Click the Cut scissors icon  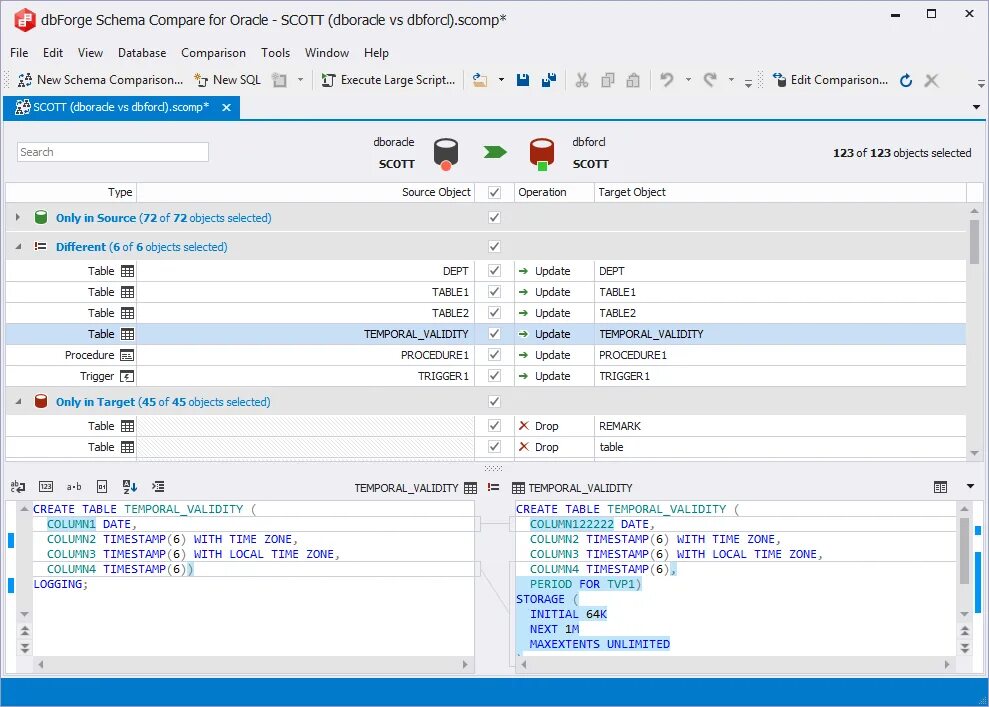(582, 80)
